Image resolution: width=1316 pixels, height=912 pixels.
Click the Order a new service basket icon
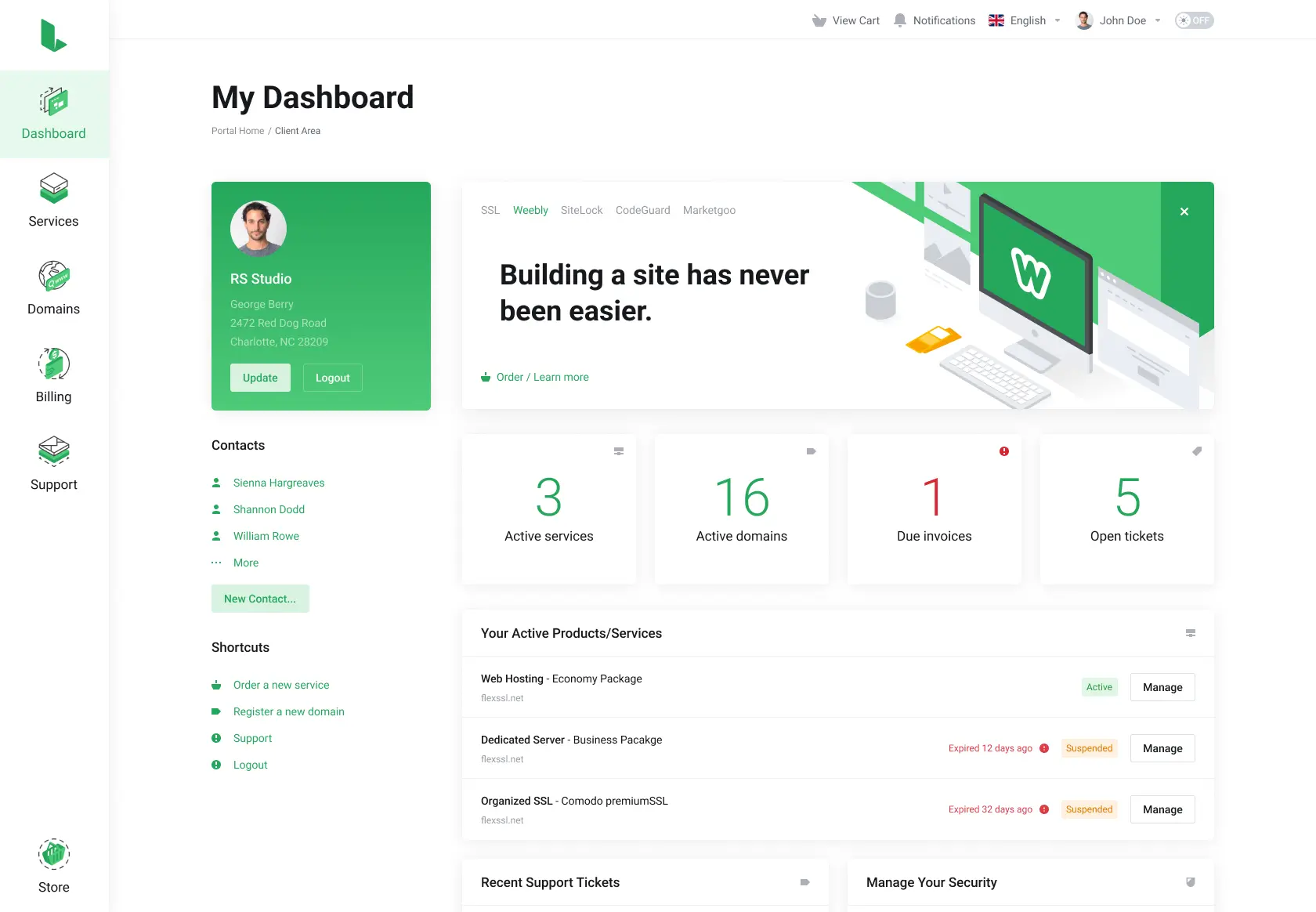click(216, 685)
